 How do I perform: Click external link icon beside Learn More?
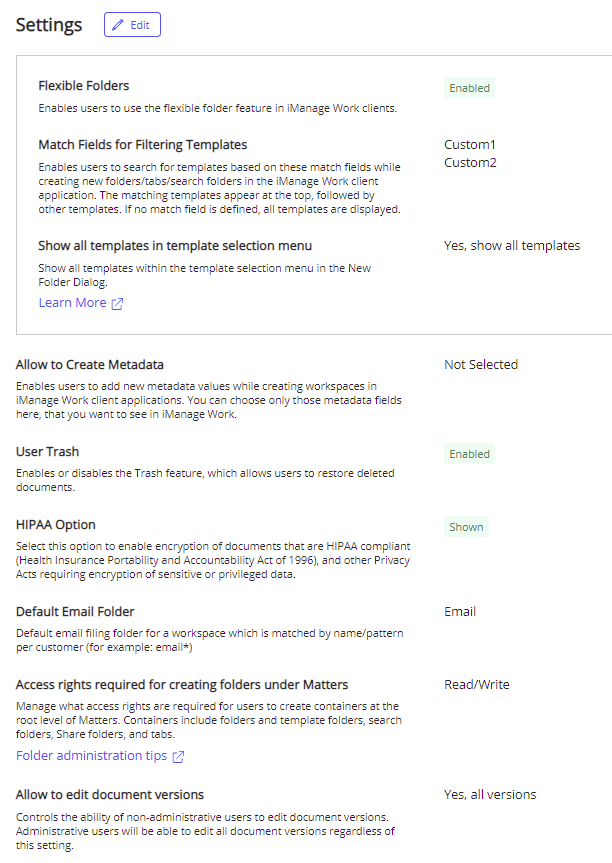[117, 304]
